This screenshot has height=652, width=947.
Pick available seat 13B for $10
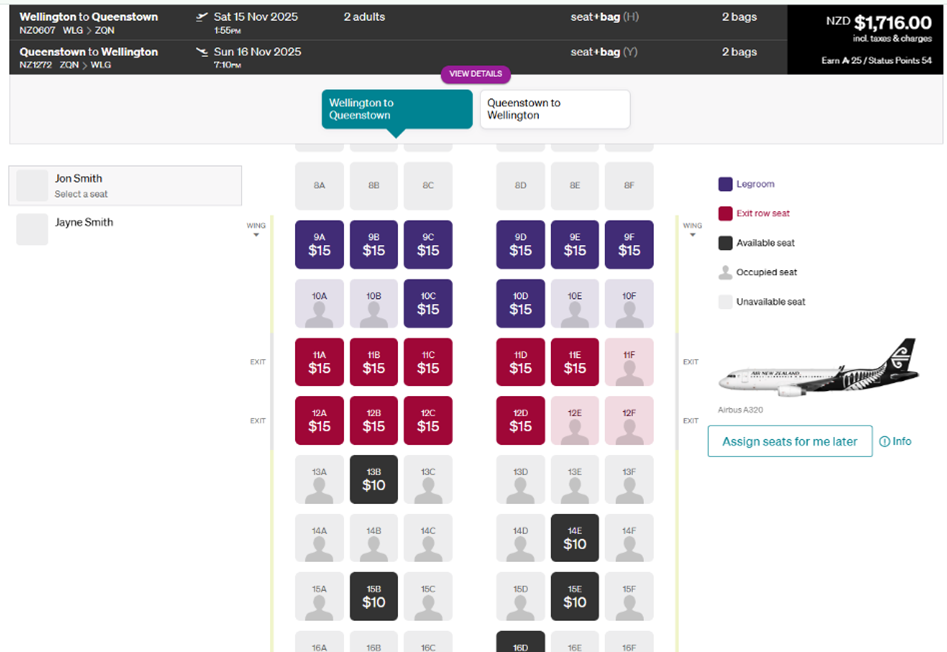coord(374,479)
